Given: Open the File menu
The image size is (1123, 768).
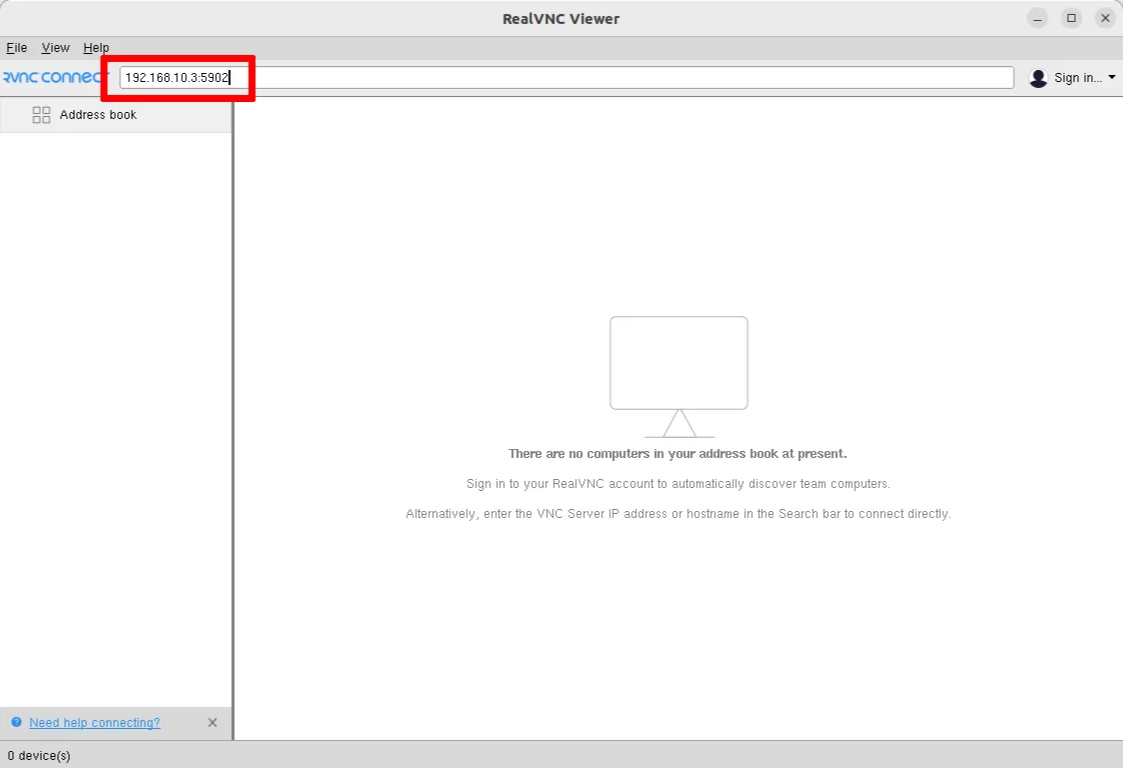Looking at the screenshot, I should click(16, 48).
